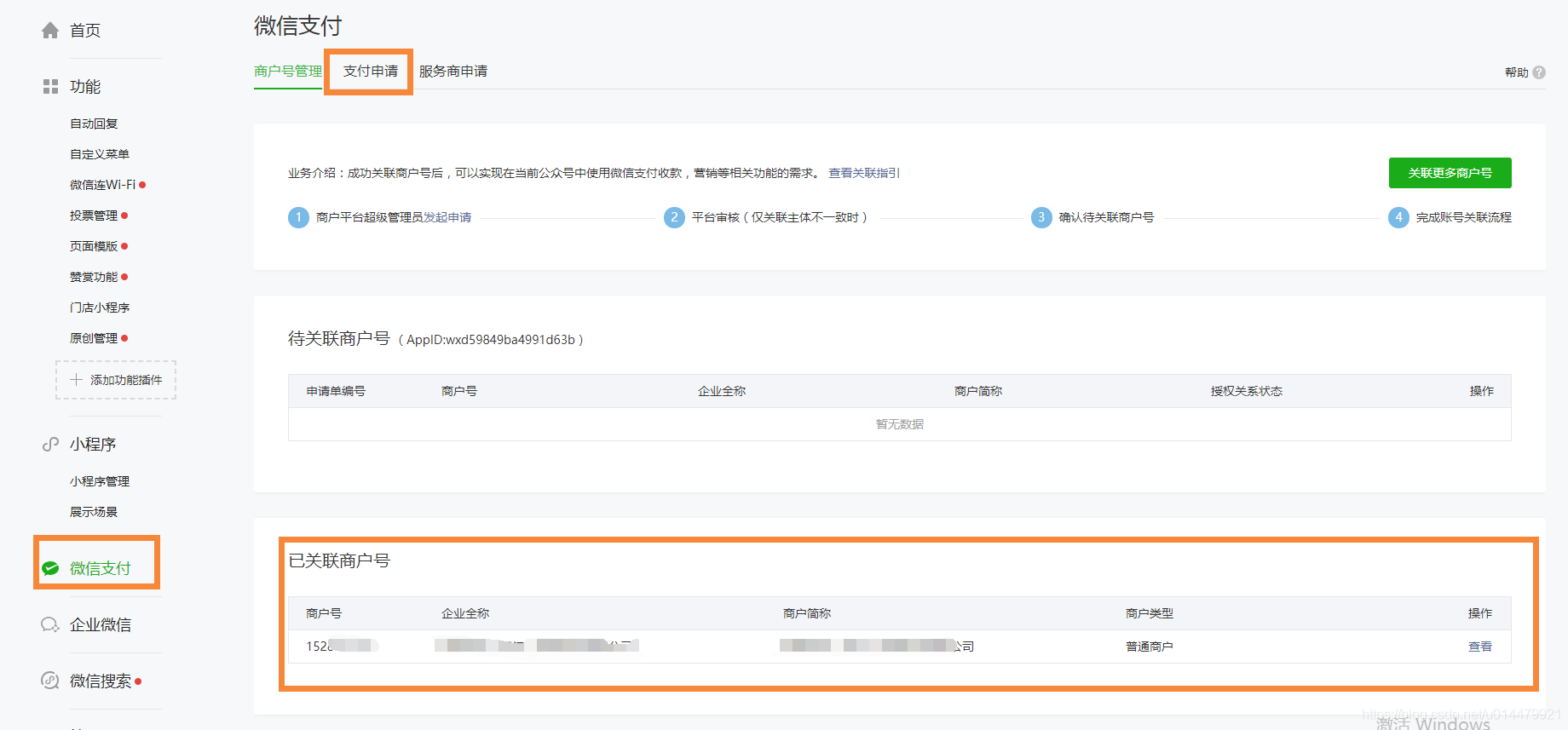Screen dimensions: 1568x730
Task: Switch to 支付申请 tab
Action: [x=371, y=72]
